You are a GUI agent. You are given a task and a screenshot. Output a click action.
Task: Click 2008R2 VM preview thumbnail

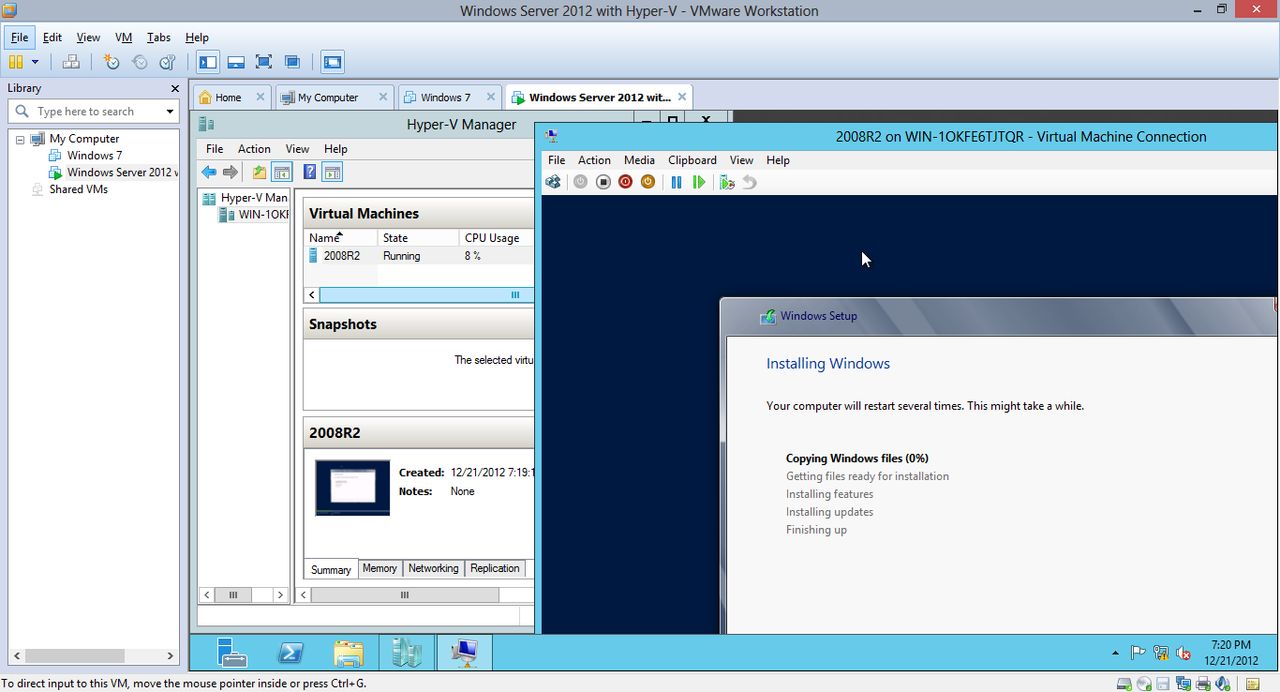352,487
